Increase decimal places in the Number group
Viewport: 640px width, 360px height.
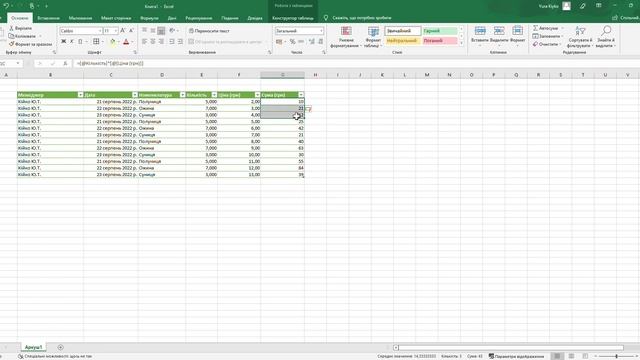coord(312,42)
